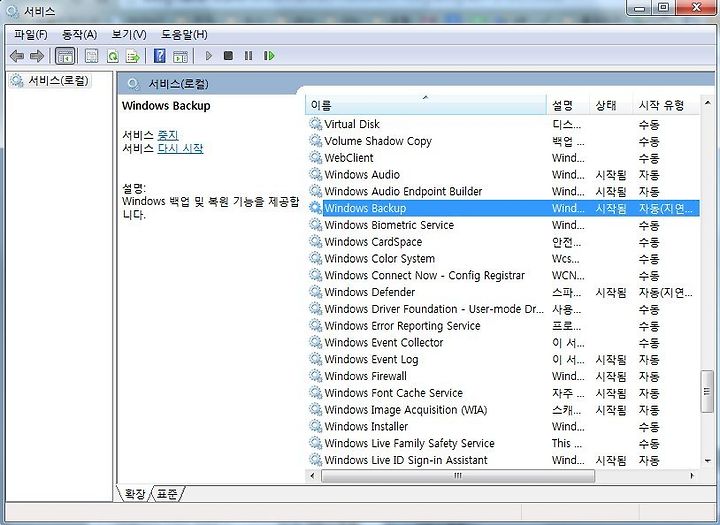
Task: Click the 다시 시작 service link
Action: point(180,148)
